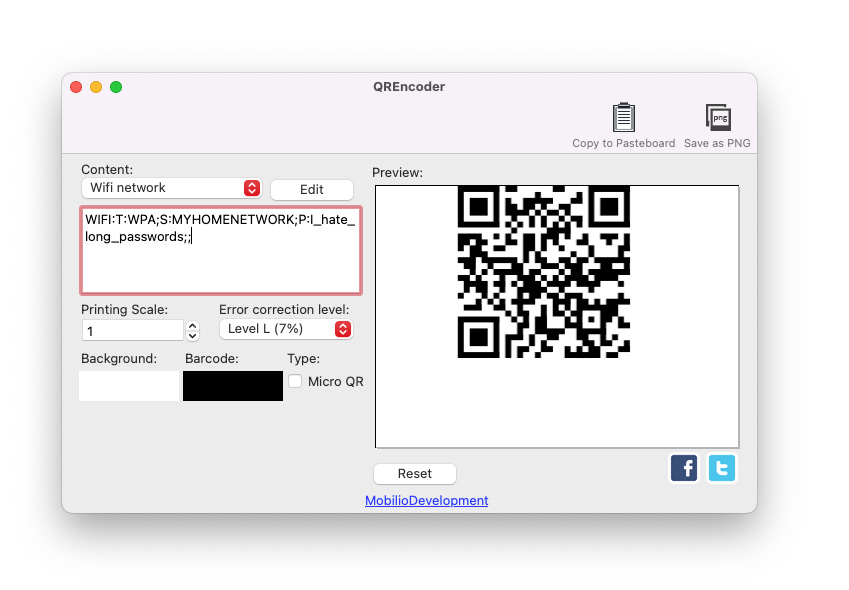
Task: Minimize the QREncoder window with yellow button
Action: pyautogui.click(x=96, y=87)
